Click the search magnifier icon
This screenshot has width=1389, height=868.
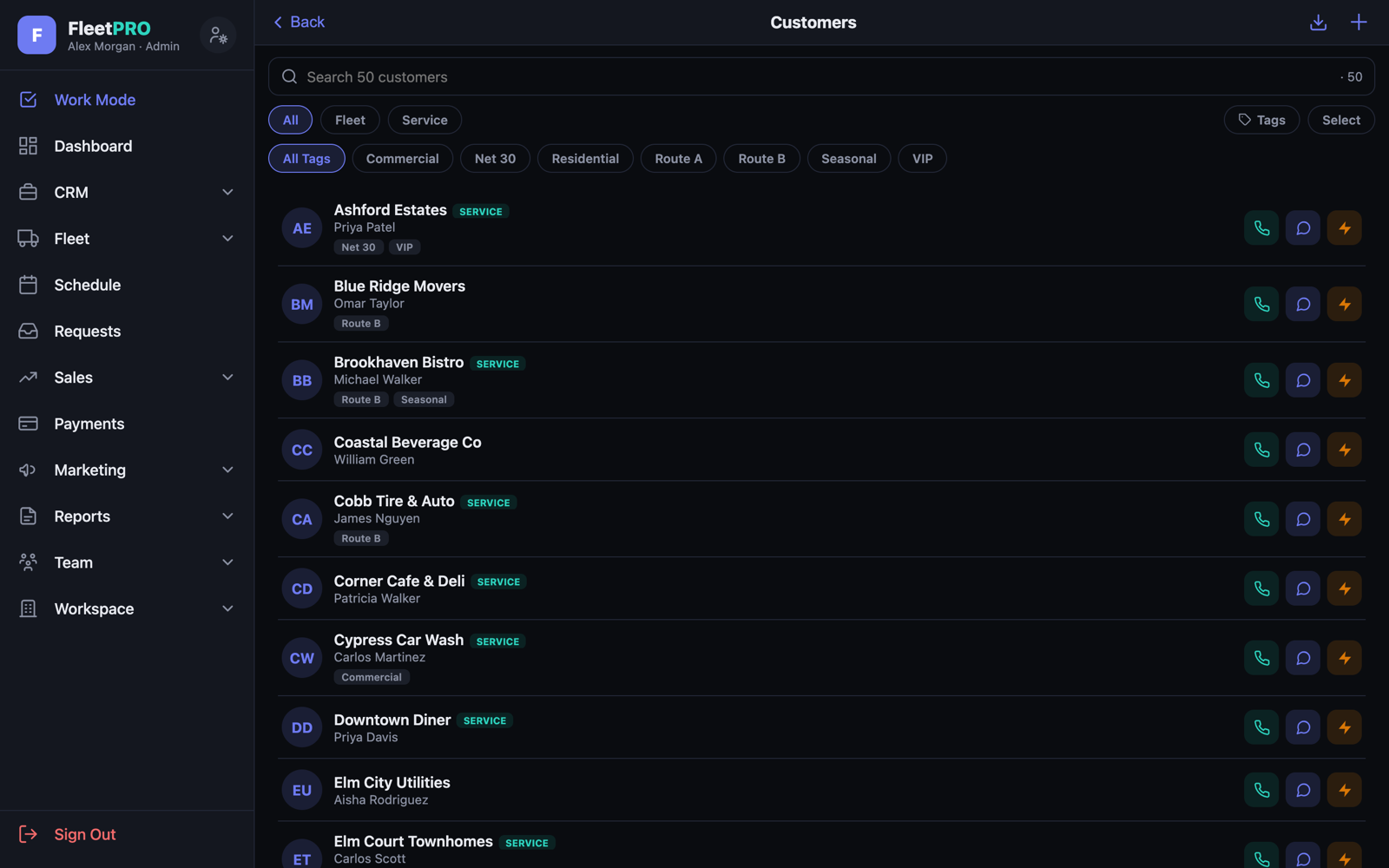[290, 77]
